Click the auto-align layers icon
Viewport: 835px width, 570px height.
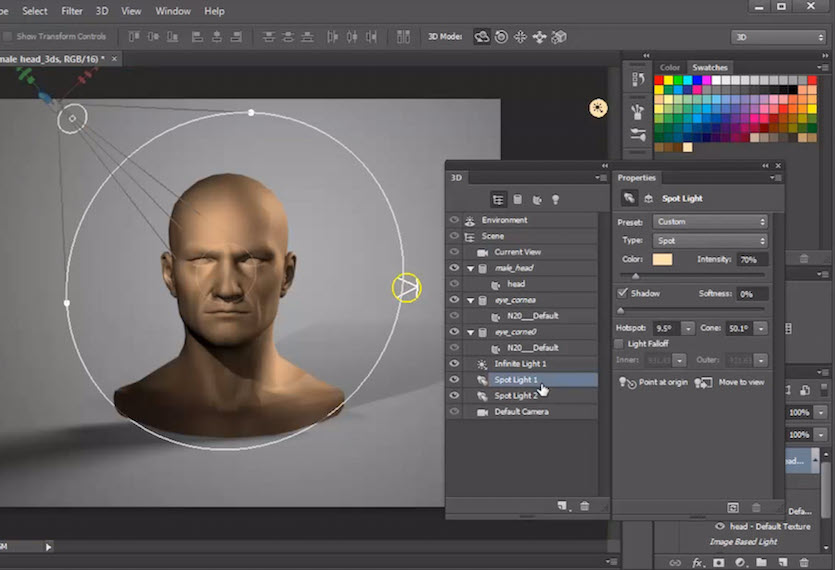pyautogui.click(x=403, y=37)
